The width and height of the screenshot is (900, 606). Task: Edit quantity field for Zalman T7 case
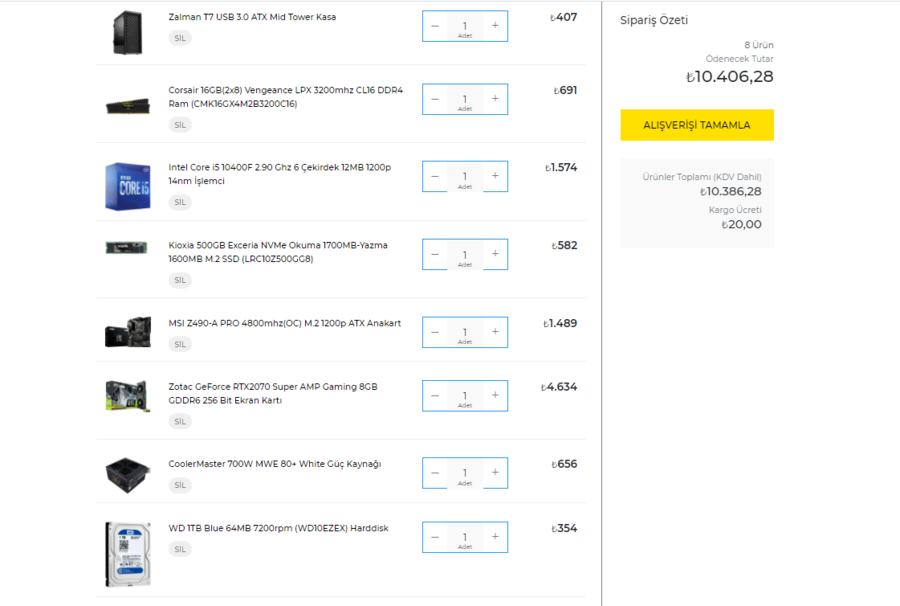point(465,26)
